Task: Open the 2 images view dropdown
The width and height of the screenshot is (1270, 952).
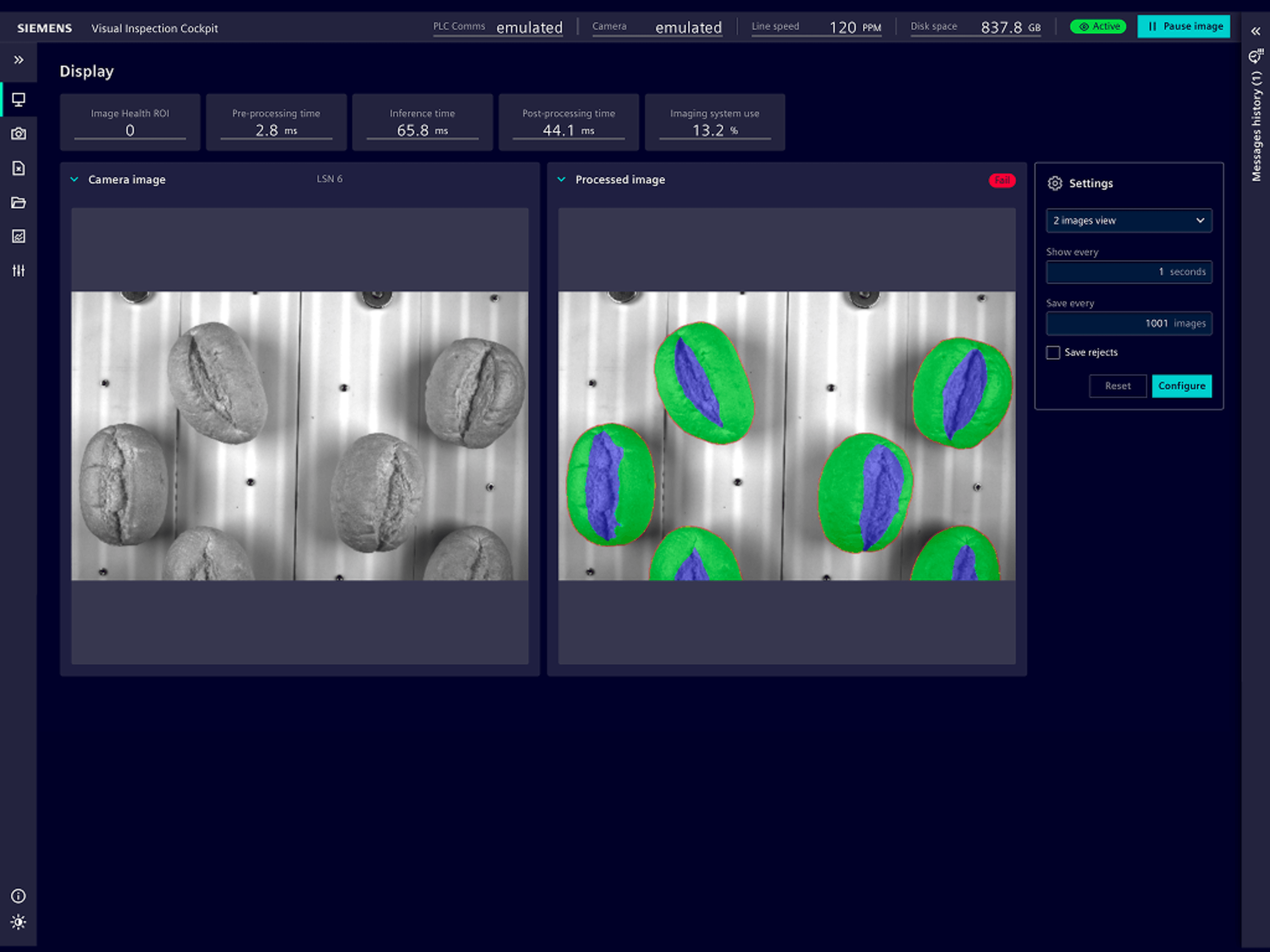Action: tap(1129, 220)
